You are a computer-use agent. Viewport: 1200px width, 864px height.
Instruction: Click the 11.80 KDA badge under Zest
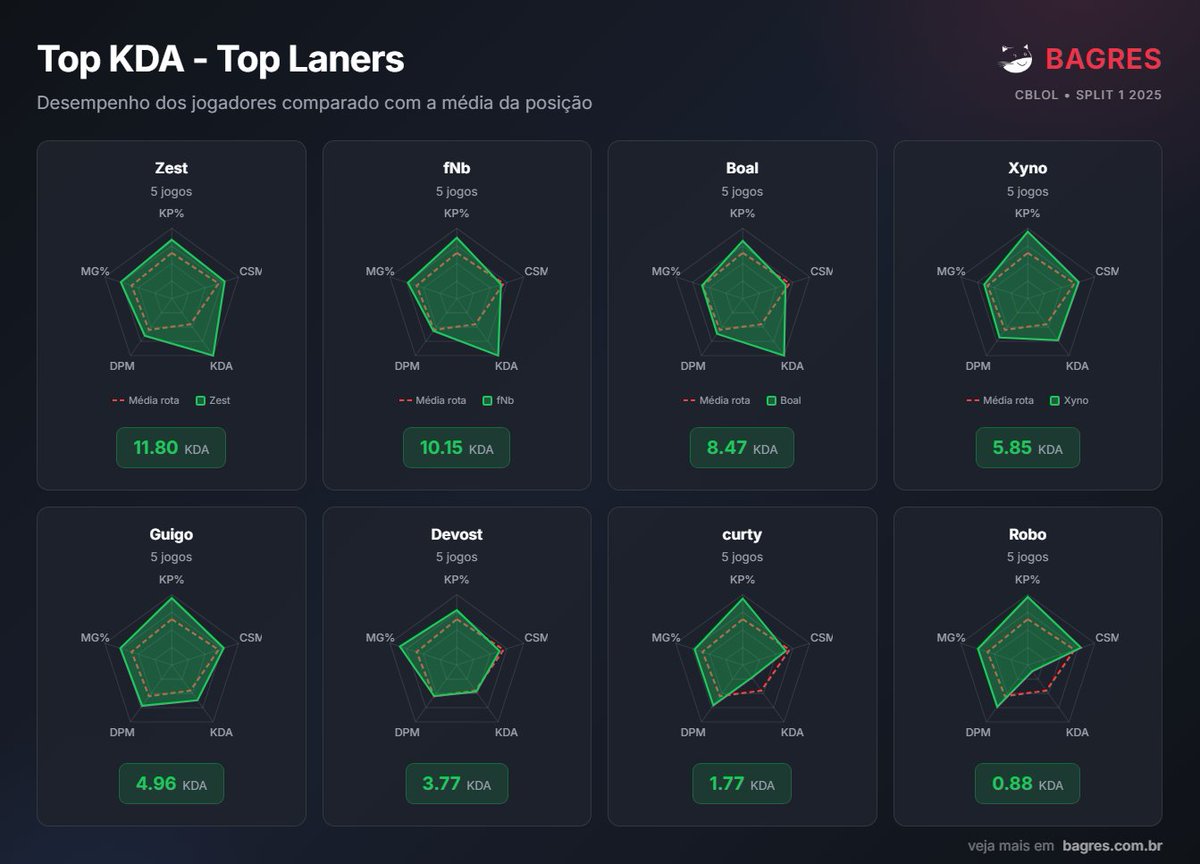171,447
